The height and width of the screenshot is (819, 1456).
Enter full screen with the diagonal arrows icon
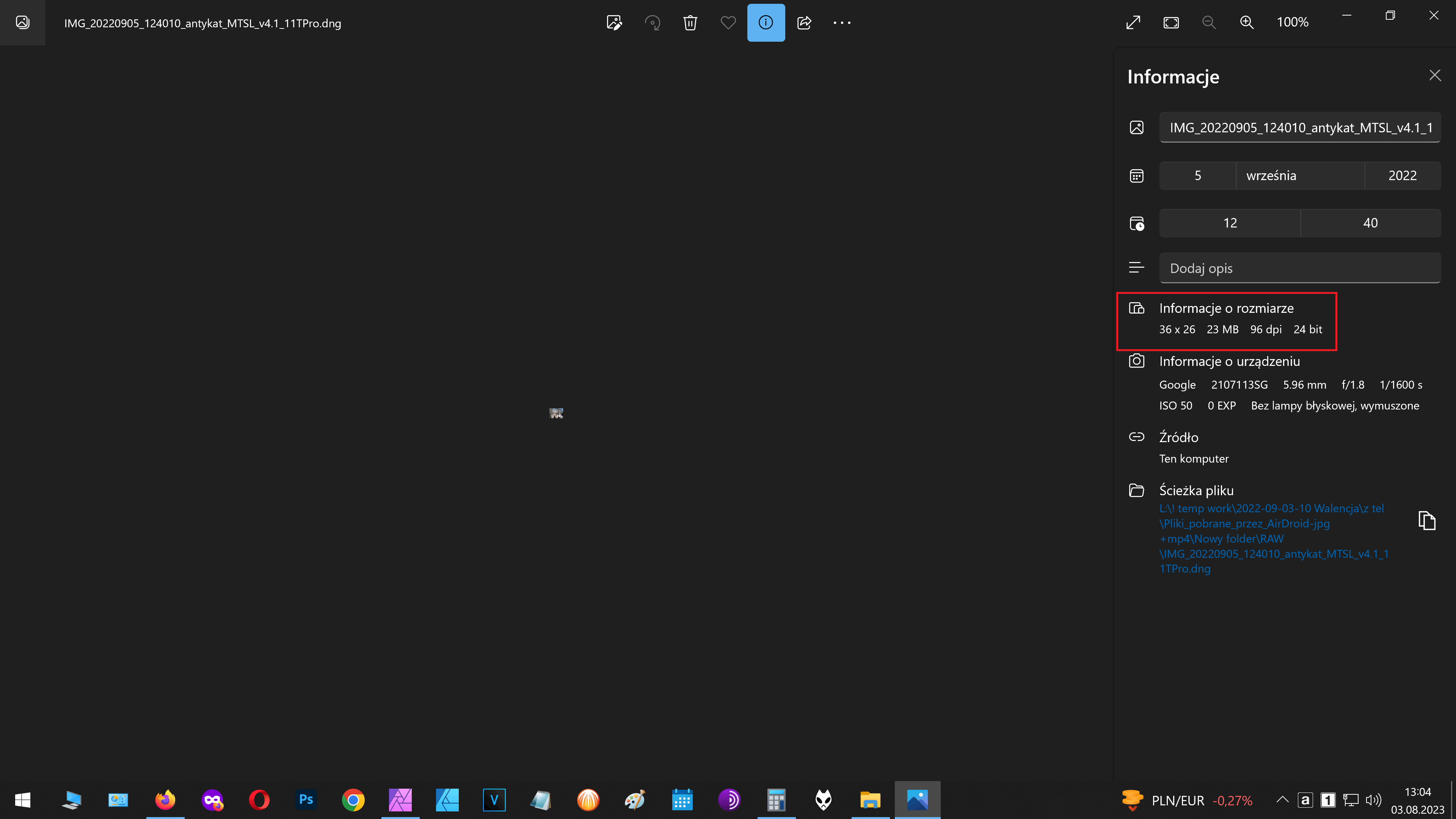click(x=1133, y=23)
